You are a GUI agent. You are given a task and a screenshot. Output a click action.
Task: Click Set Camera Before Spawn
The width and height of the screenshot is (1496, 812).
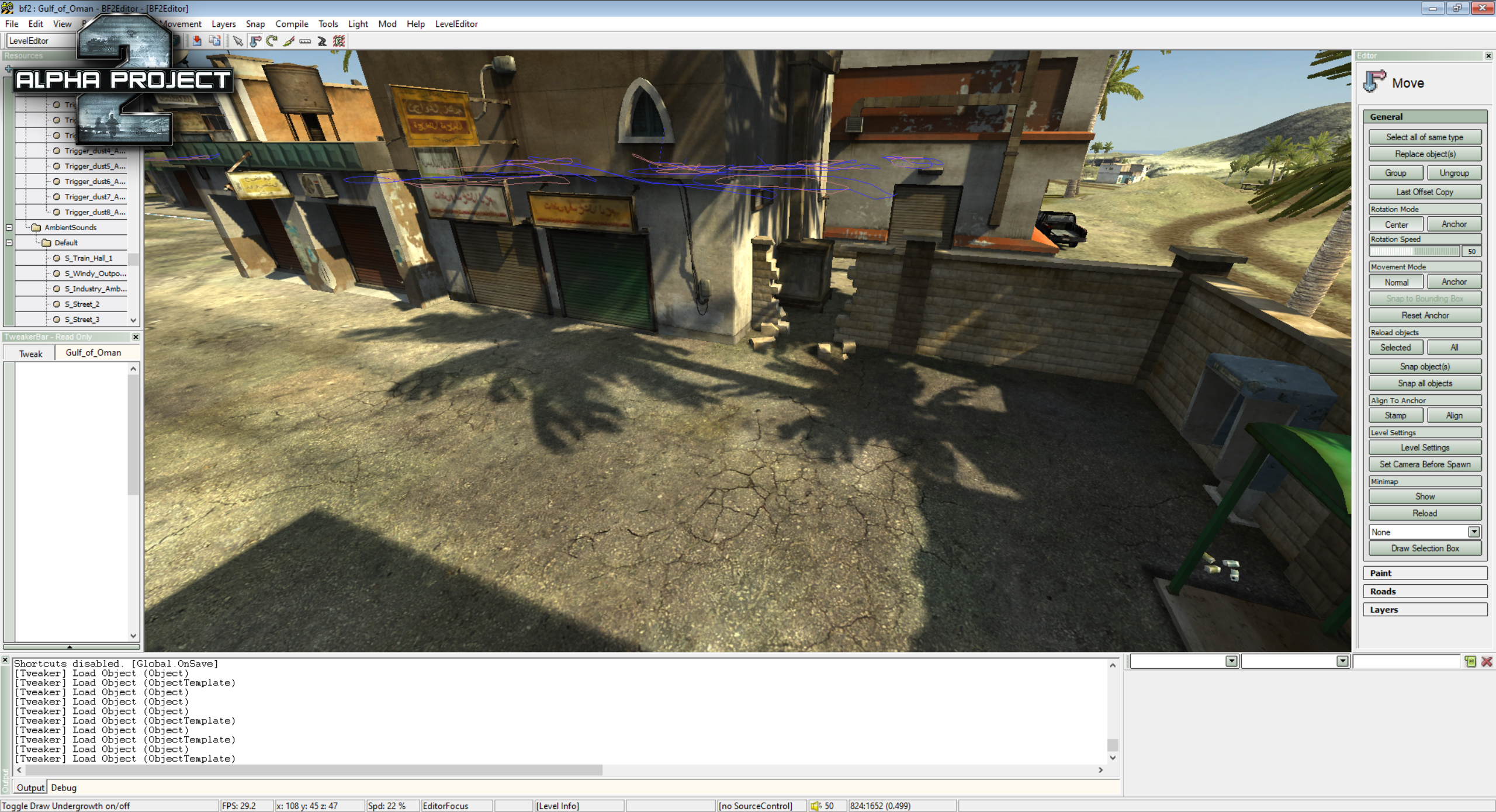[1425, 464]
